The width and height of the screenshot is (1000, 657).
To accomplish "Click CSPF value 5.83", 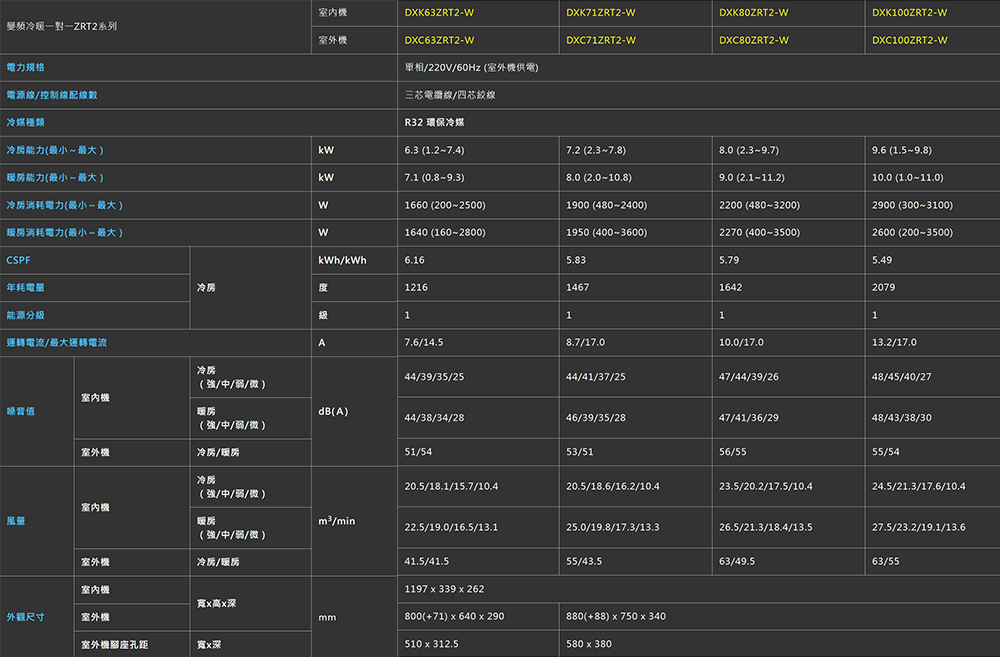I will 576,260.
